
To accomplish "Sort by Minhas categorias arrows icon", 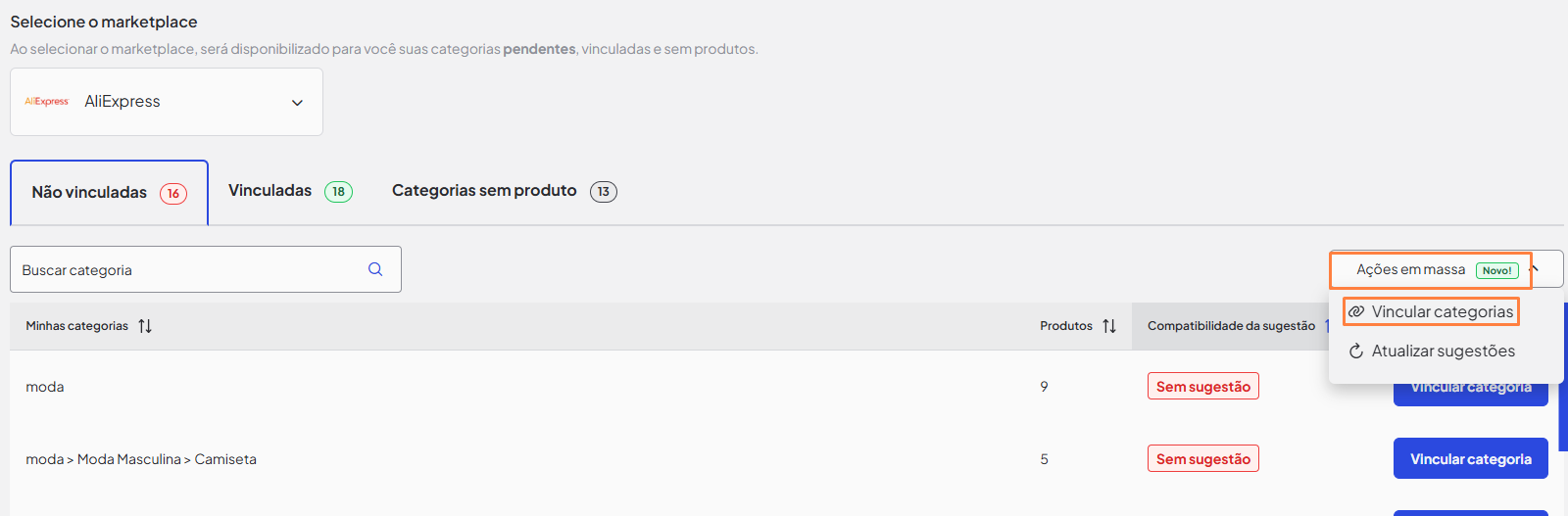I will coord(145,326).
